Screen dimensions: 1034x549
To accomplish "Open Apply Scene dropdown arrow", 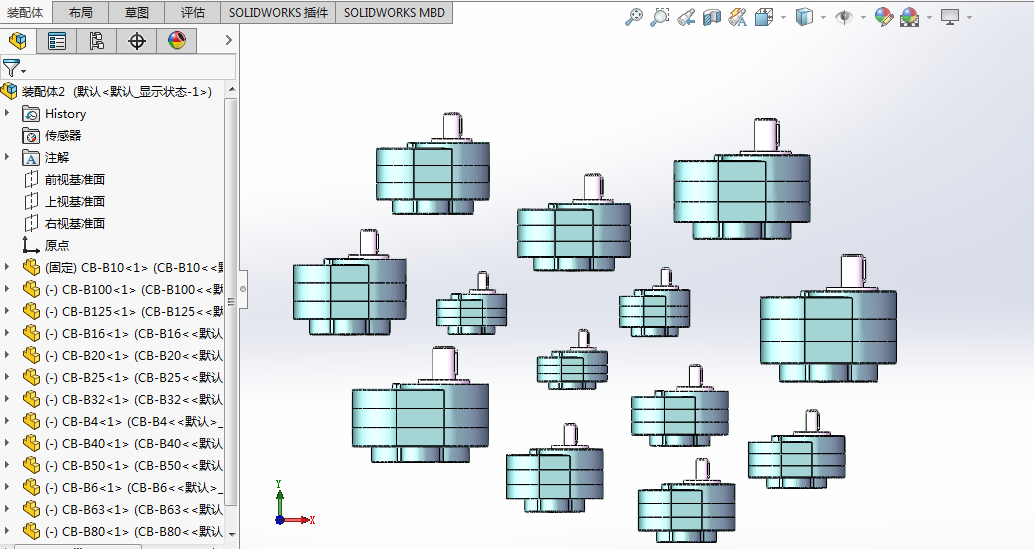I will 929,18.
